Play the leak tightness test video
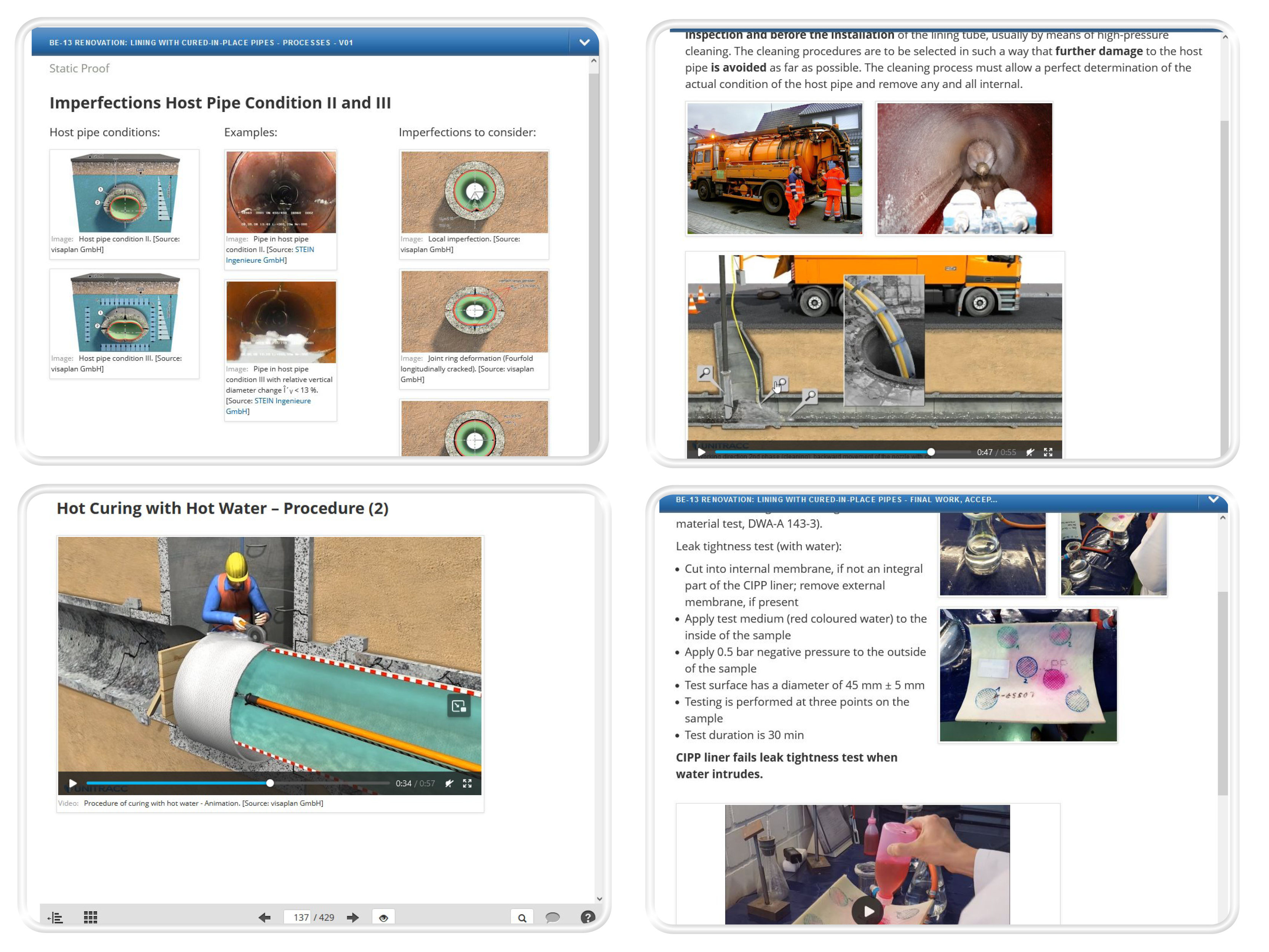Screen dimensions: 1269x952 click(x=867, y=911)
